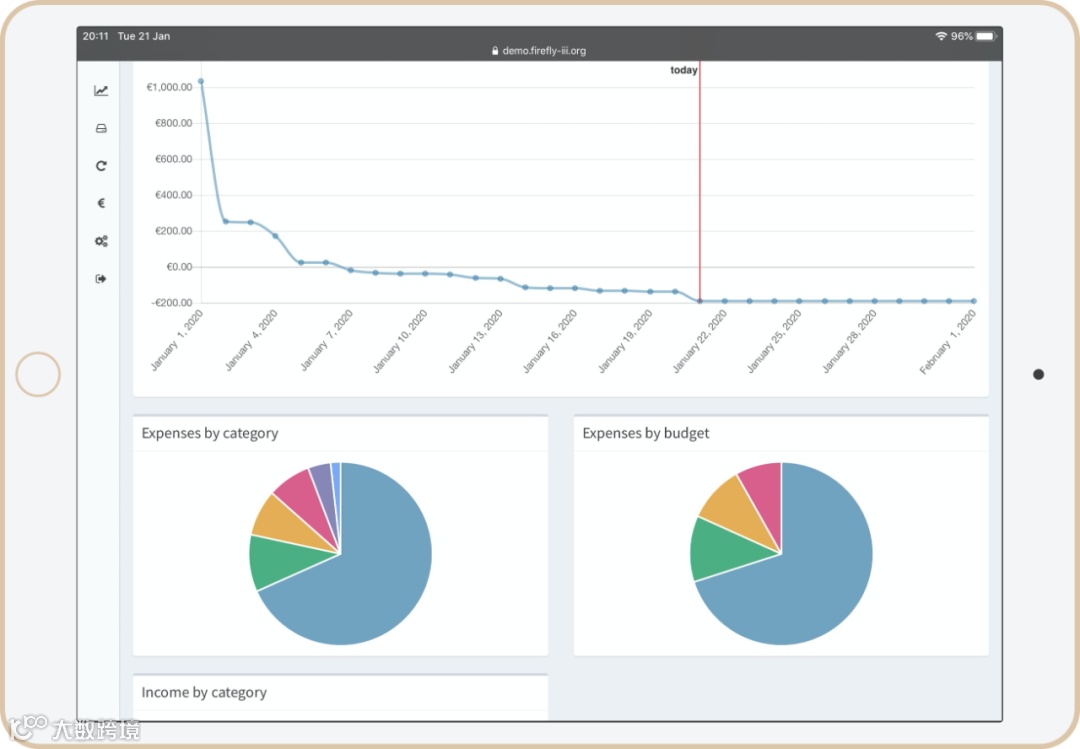This screenshot has height=749, width=1080.
Task: Click the €800.00 y-axis label
Action: [x=174, y=123]
